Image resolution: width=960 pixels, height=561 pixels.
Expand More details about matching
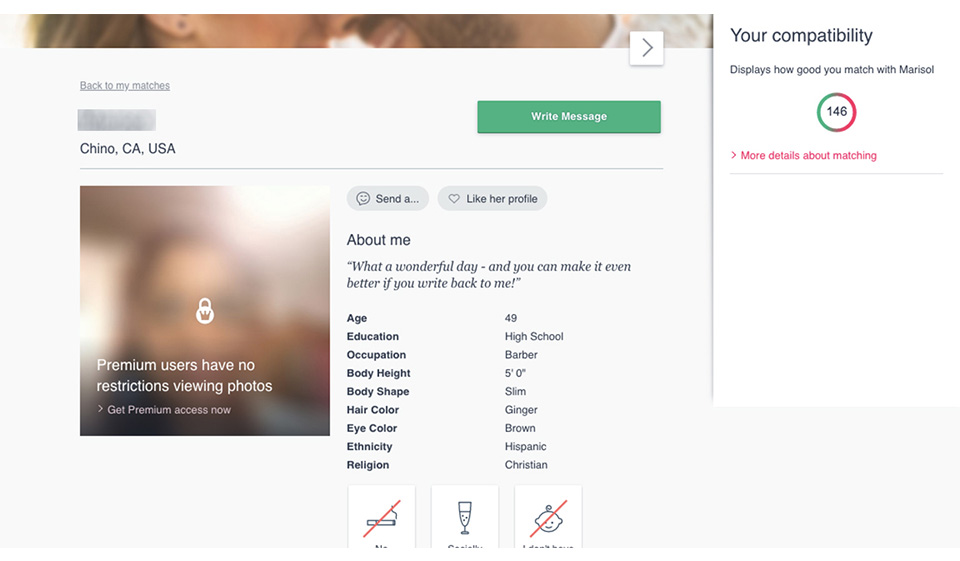pyautogui.click(x=808, y=156)
